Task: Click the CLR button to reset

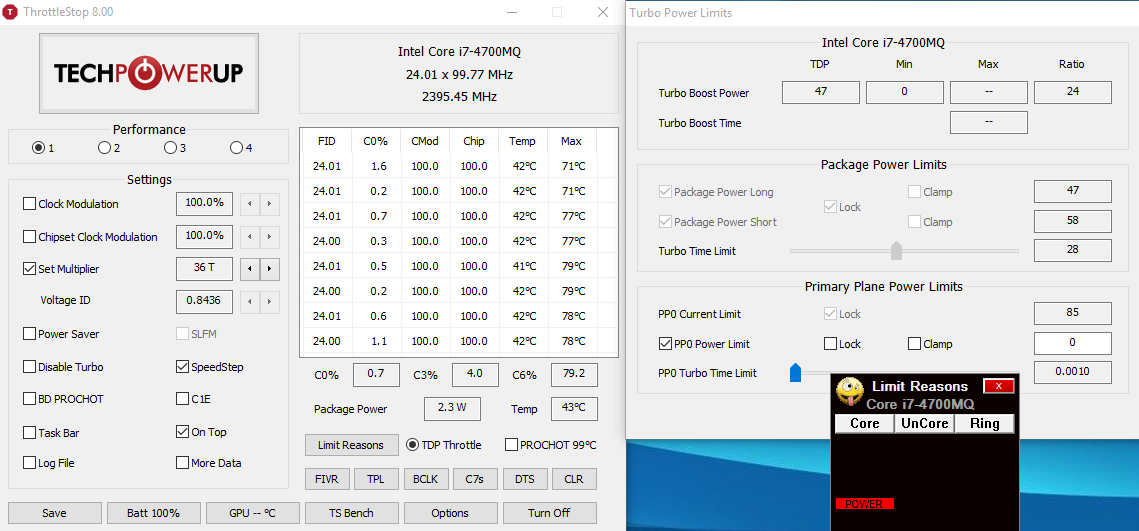Action: [x=575, y=479]
